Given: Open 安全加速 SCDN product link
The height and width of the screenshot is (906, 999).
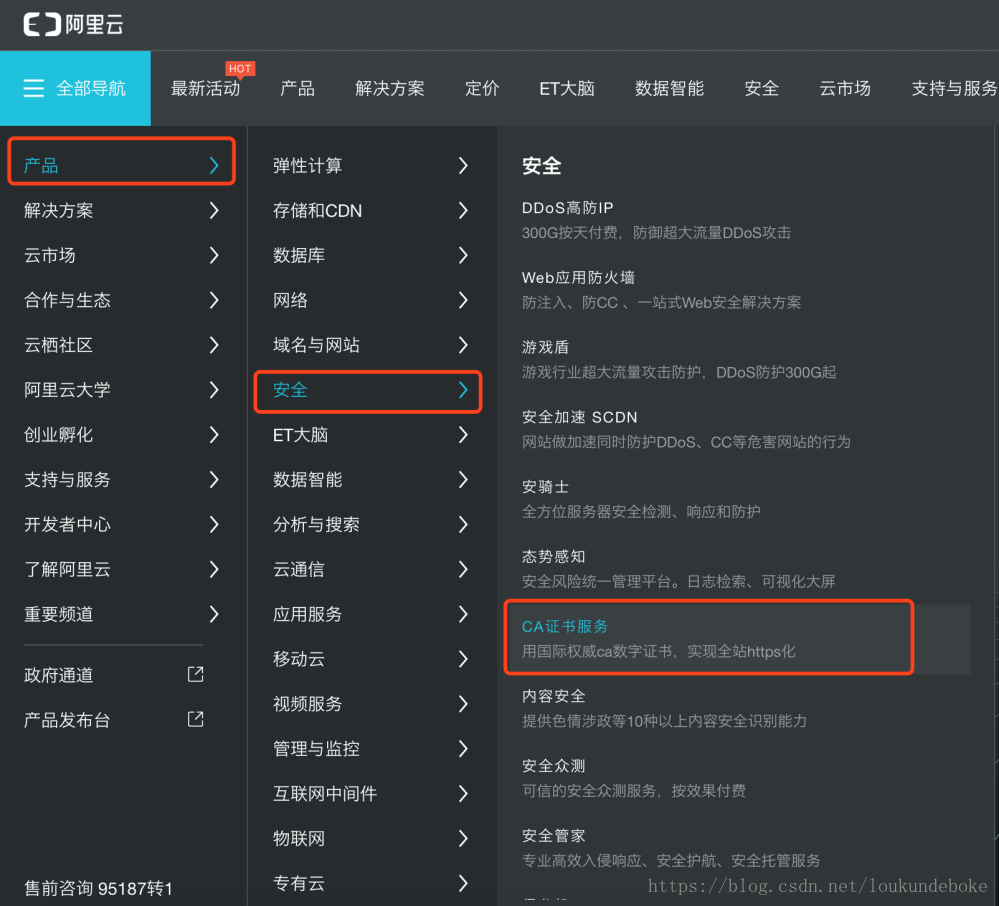Looking at the screenshot, I should point(580,417).
